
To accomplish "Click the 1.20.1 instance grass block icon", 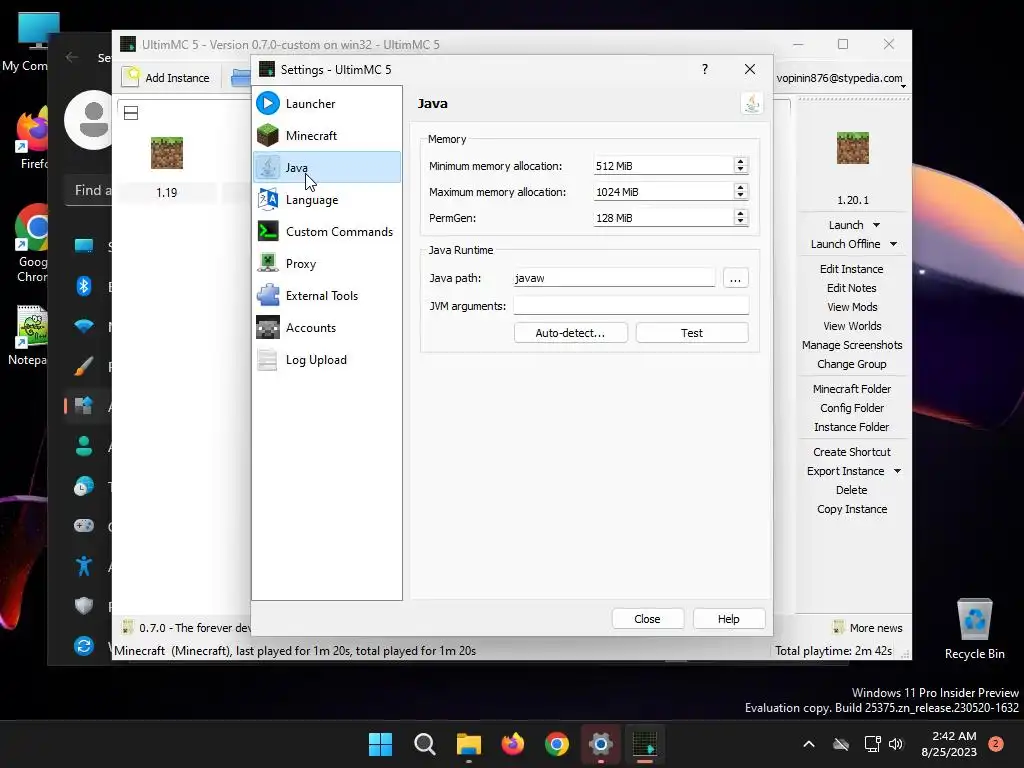I will (x=852, y=148).
